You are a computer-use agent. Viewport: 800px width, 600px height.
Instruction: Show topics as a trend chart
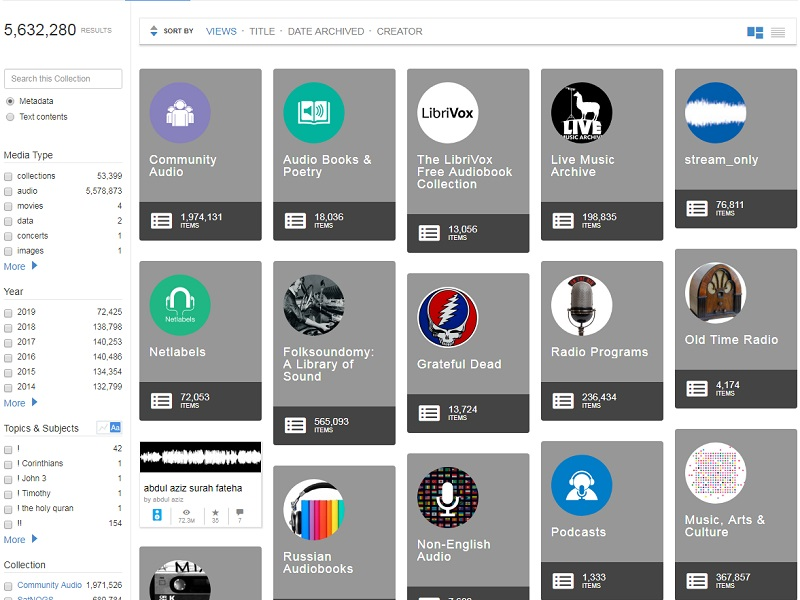[x=103, y=428]
